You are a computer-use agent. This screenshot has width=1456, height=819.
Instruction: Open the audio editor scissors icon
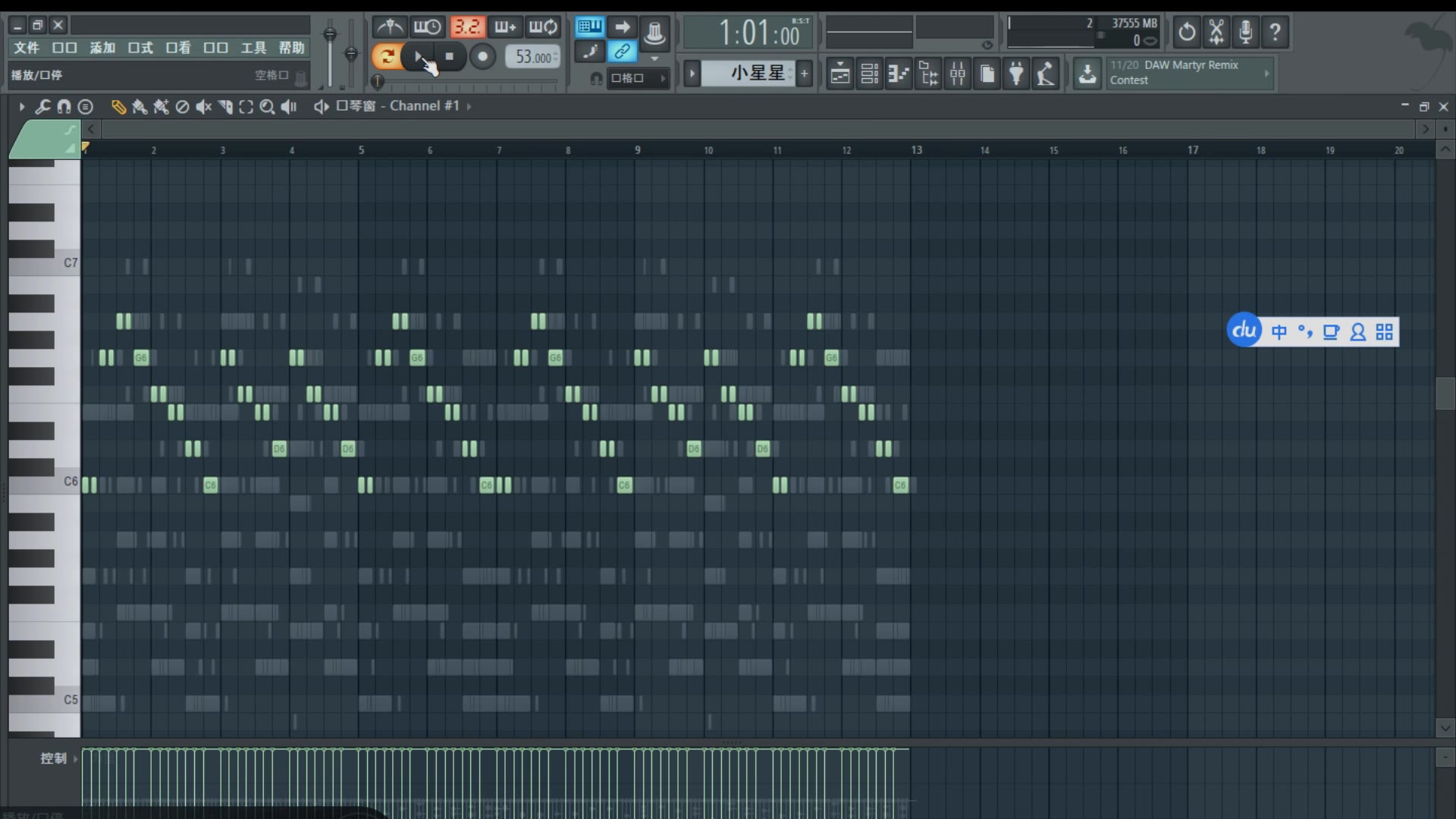(x=1216, y=32)
